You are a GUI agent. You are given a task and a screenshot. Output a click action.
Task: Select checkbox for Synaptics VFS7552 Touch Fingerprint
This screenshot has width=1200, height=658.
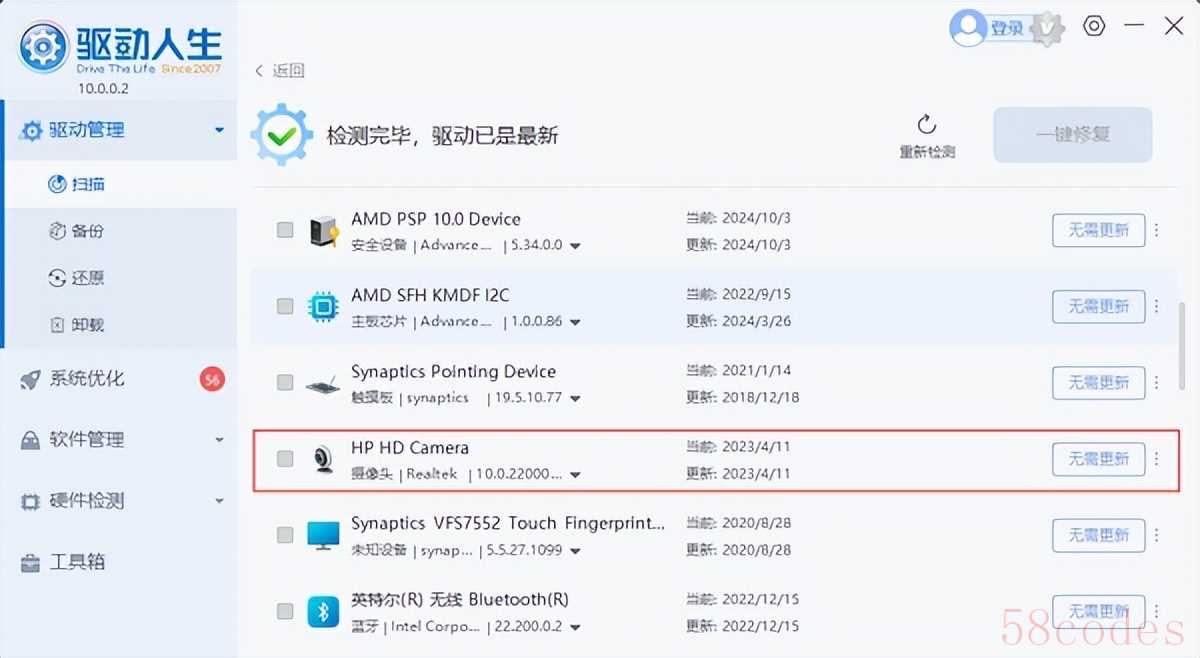285,535
